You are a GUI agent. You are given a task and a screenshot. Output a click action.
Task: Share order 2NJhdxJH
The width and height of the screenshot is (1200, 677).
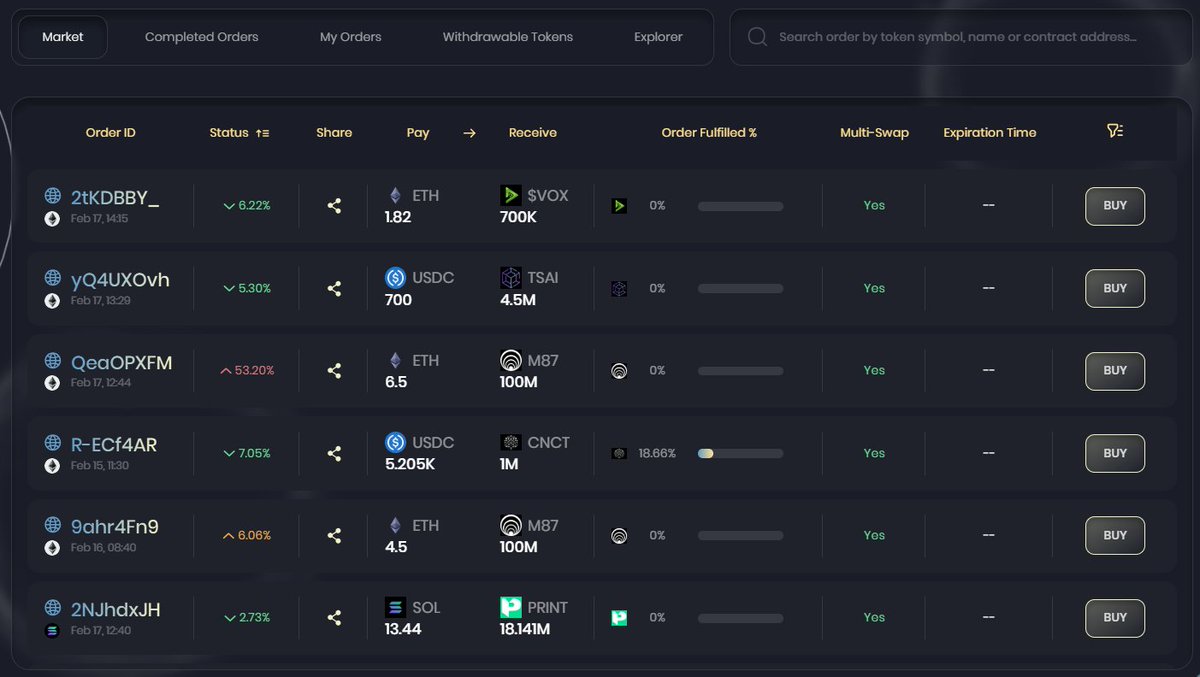334,618
